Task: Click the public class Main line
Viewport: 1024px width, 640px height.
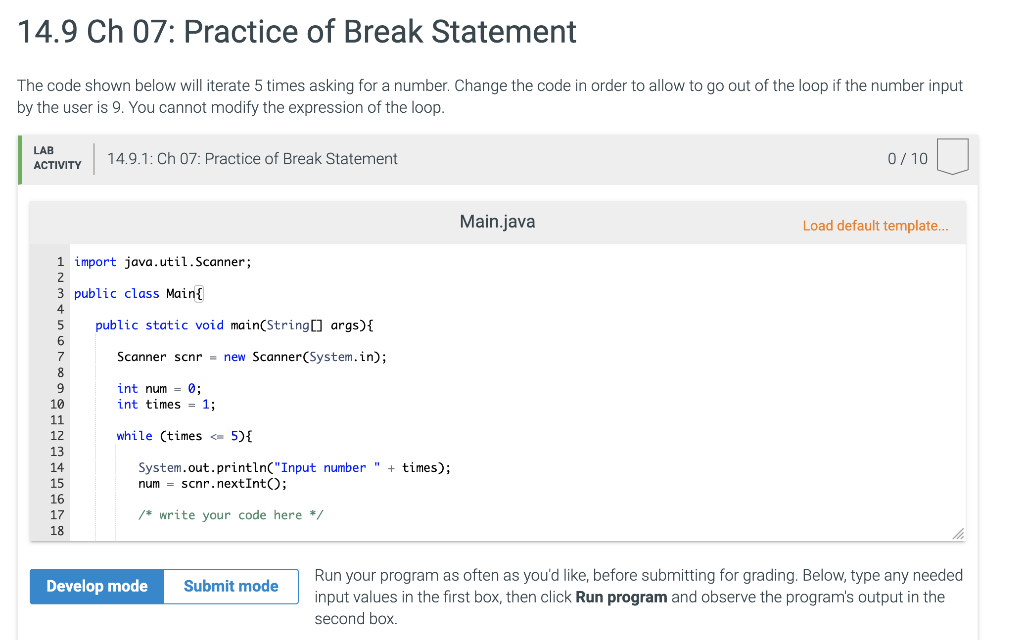Action: click(x=138, y=294)
